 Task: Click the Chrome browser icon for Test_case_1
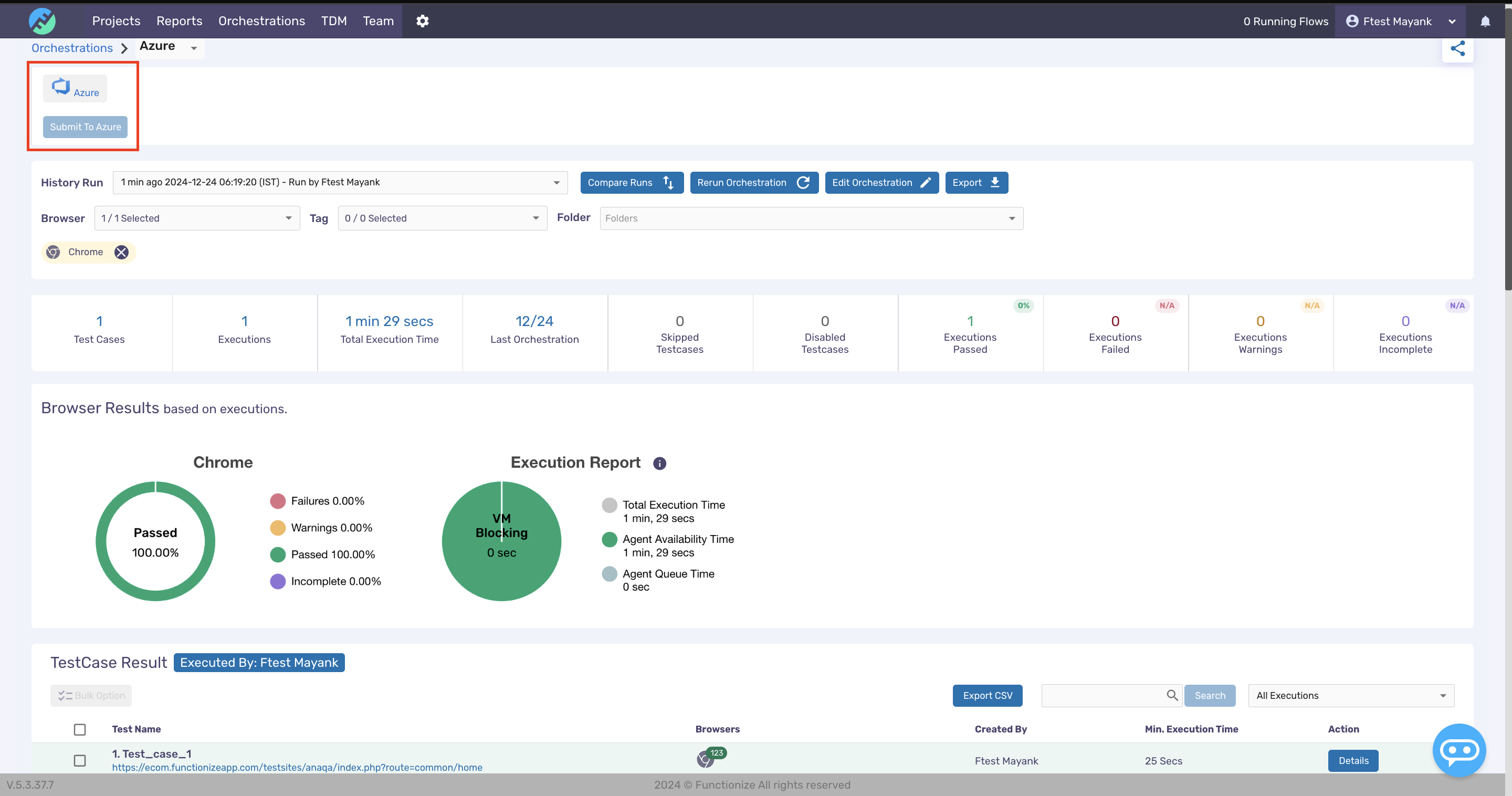click(x=705, y=760)
